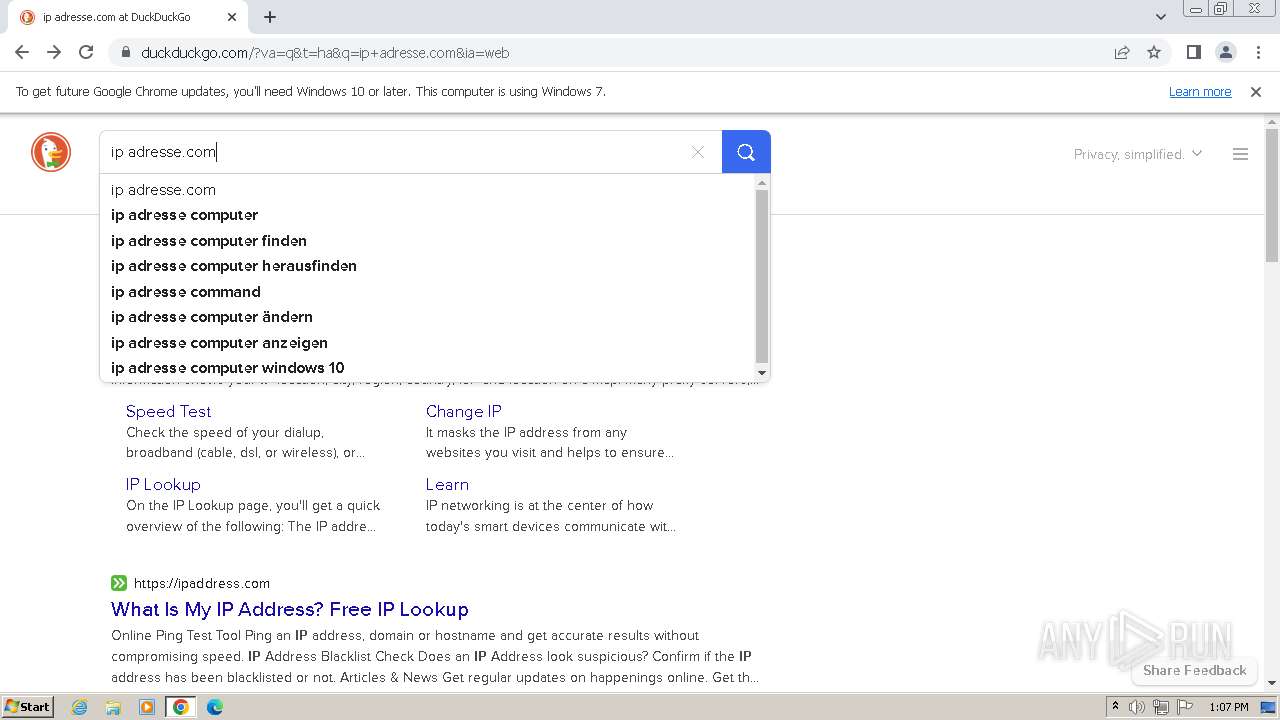1280x720 pixels.
Task: Launch Internet Explorer from taskbar
Action: tap(80, 707)
